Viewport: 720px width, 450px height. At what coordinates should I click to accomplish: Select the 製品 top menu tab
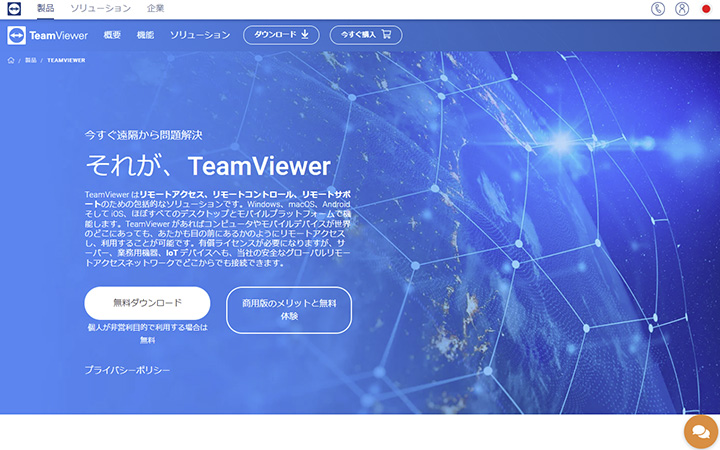click(x=45, y=8)
